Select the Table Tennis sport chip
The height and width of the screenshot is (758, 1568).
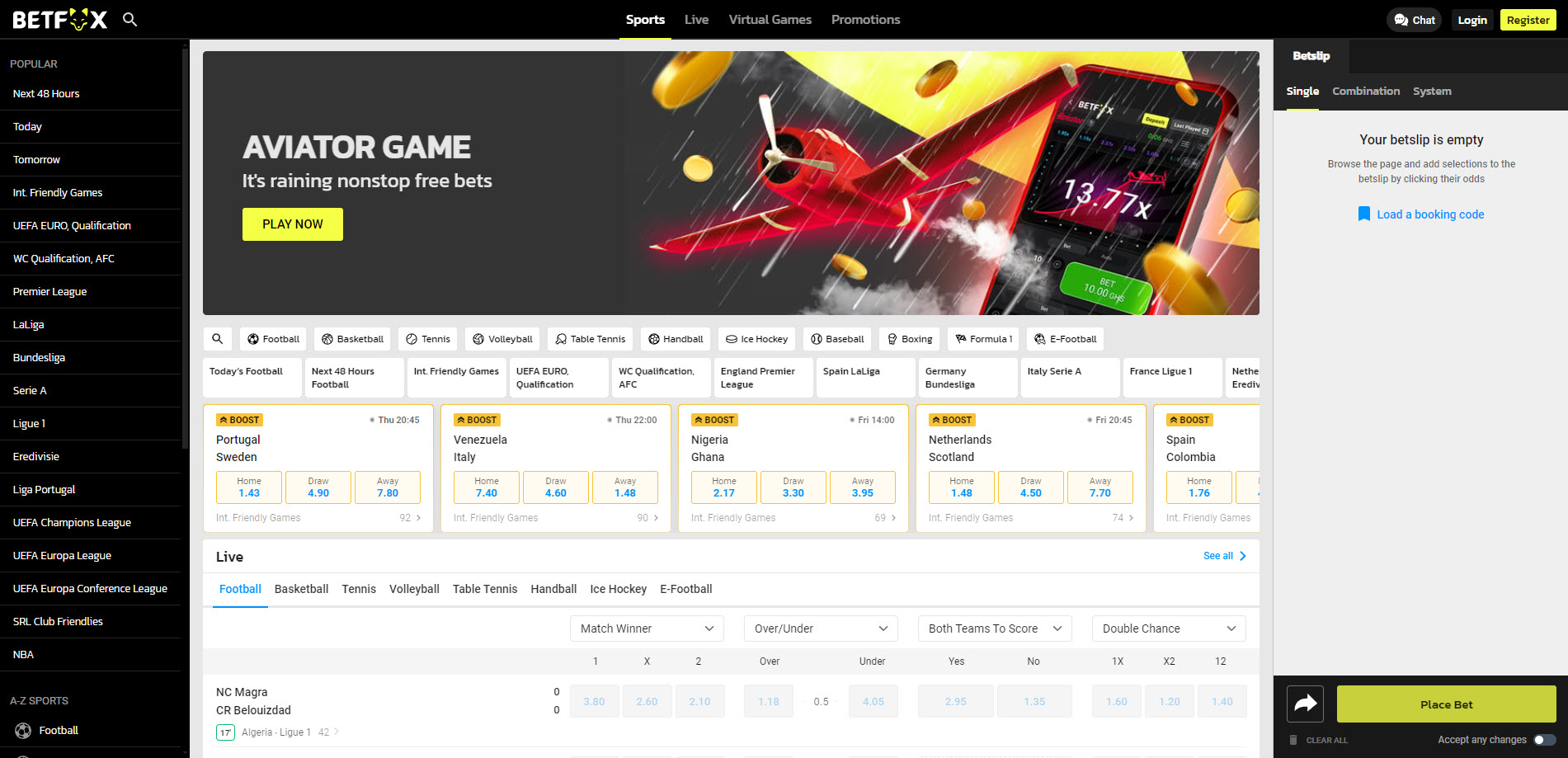point(590,339)
